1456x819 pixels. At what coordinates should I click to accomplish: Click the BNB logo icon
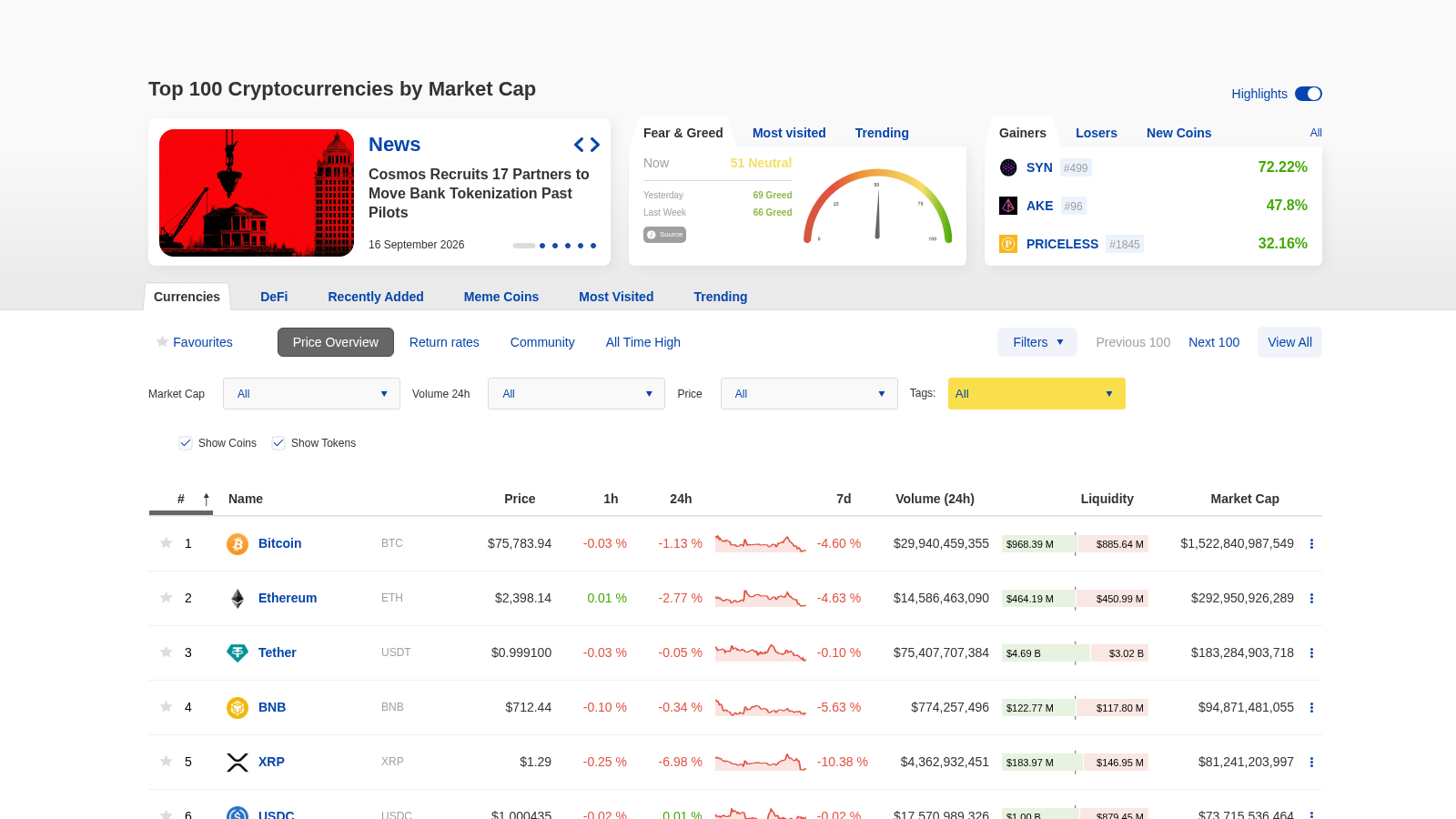[x=238, y=708]
